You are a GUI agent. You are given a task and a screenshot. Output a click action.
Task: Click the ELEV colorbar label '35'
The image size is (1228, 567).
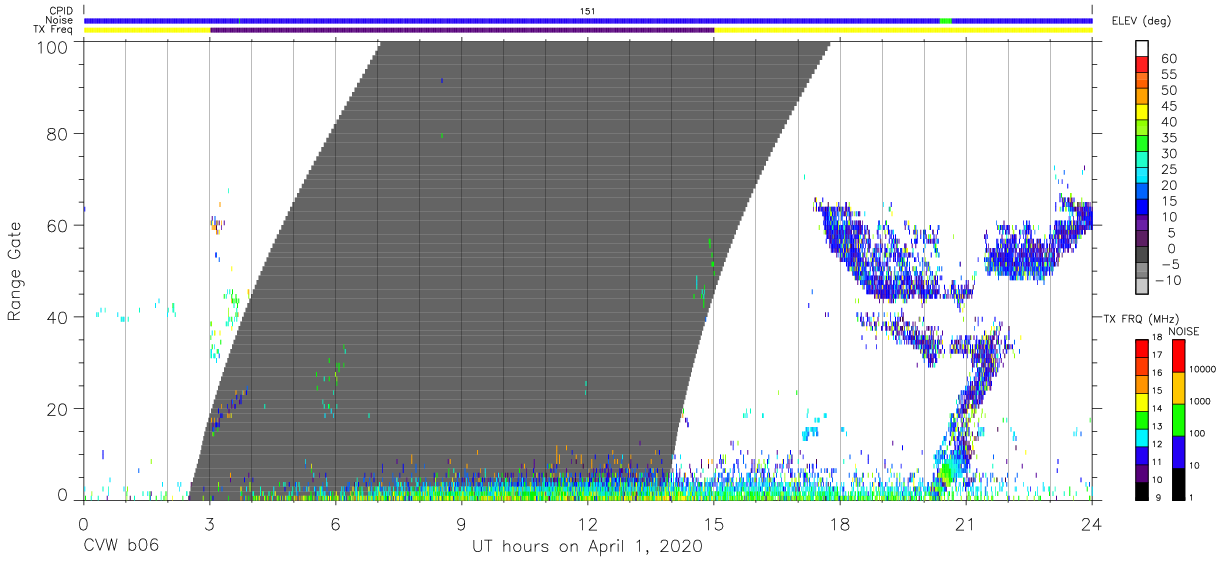(1168, 138)
